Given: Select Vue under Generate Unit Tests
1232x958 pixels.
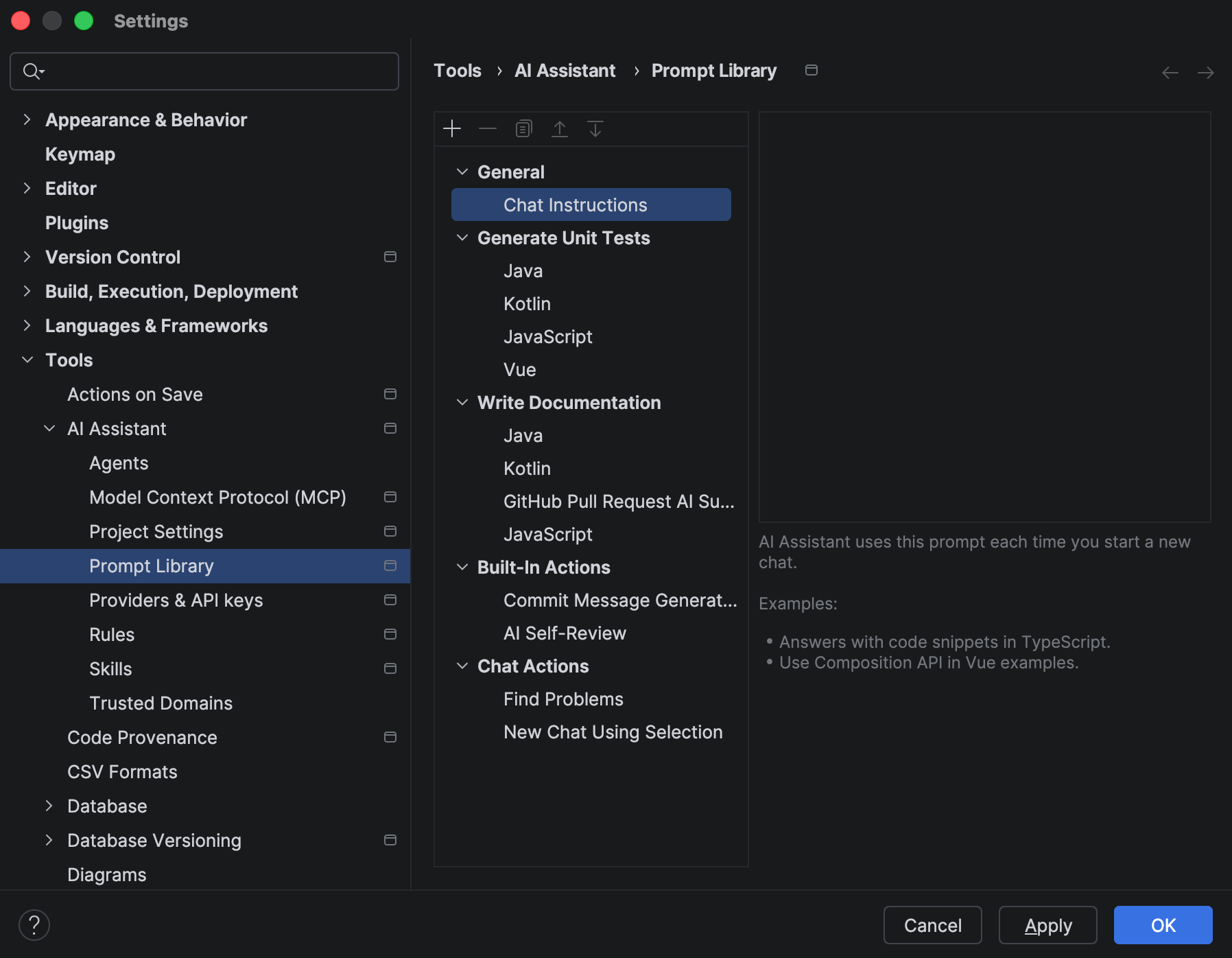Looking at the screenshot, I should (520, 369).
